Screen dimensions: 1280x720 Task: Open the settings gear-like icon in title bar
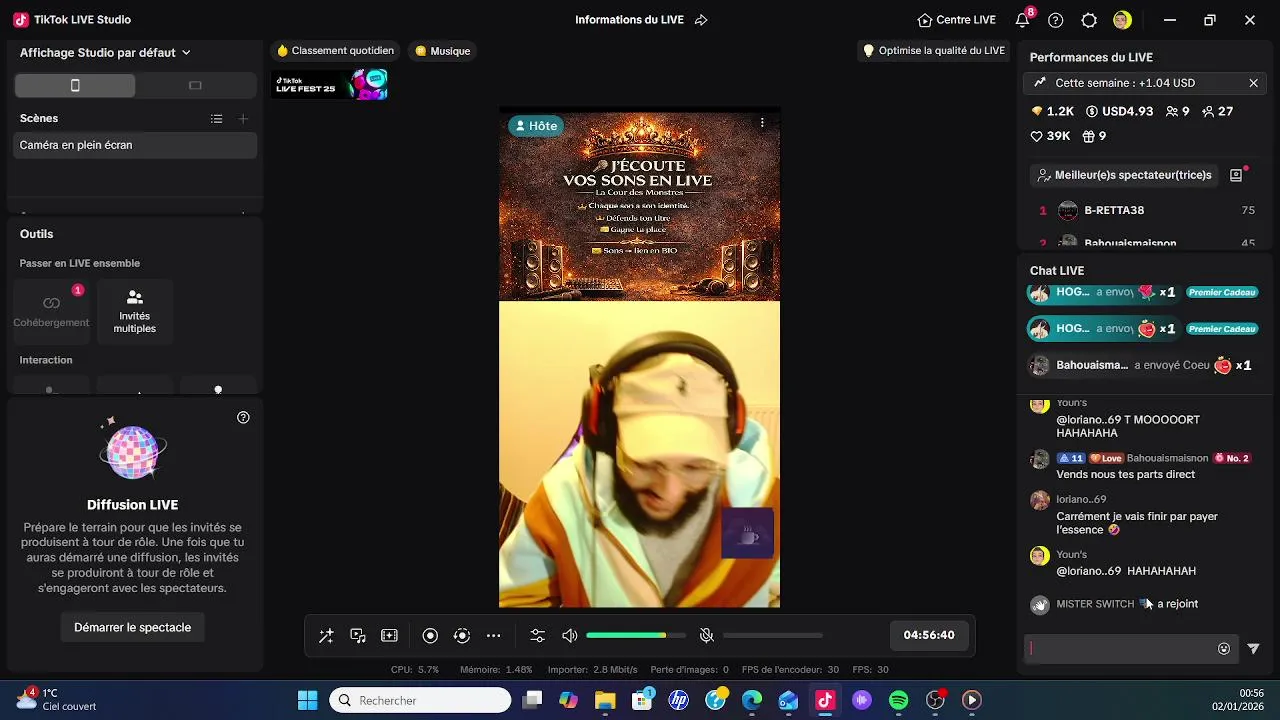[x=1089, y=20]
